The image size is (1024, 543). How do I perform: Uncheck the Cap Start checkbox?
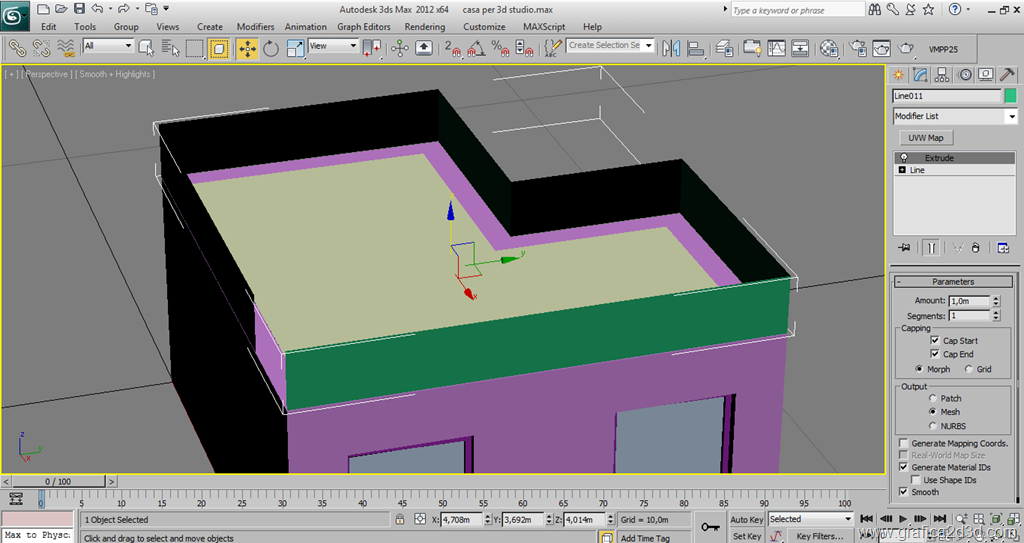click(x=934, y=341)
